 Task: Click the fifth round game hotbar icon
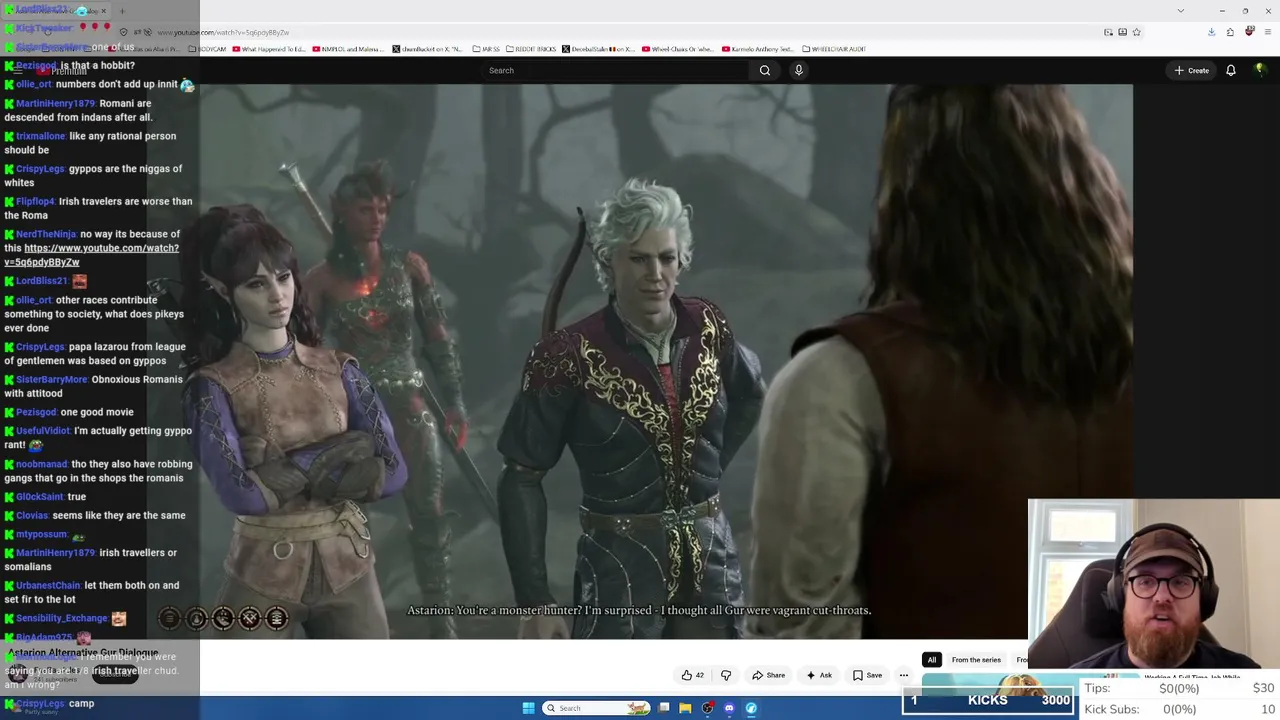277,619
